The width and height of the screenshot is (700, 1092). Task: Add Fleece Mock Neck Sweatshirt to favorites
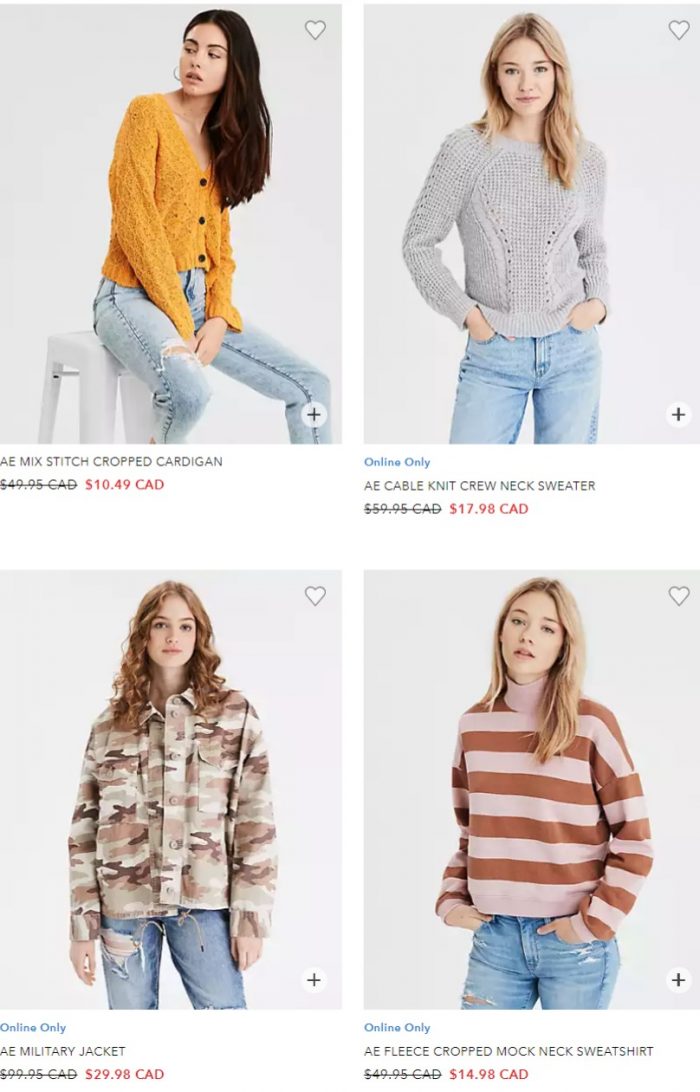(x=678, y=595)
